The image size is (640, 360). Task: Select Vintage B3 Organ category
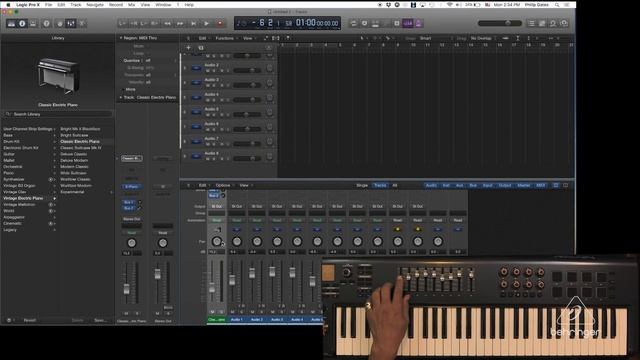19,186
